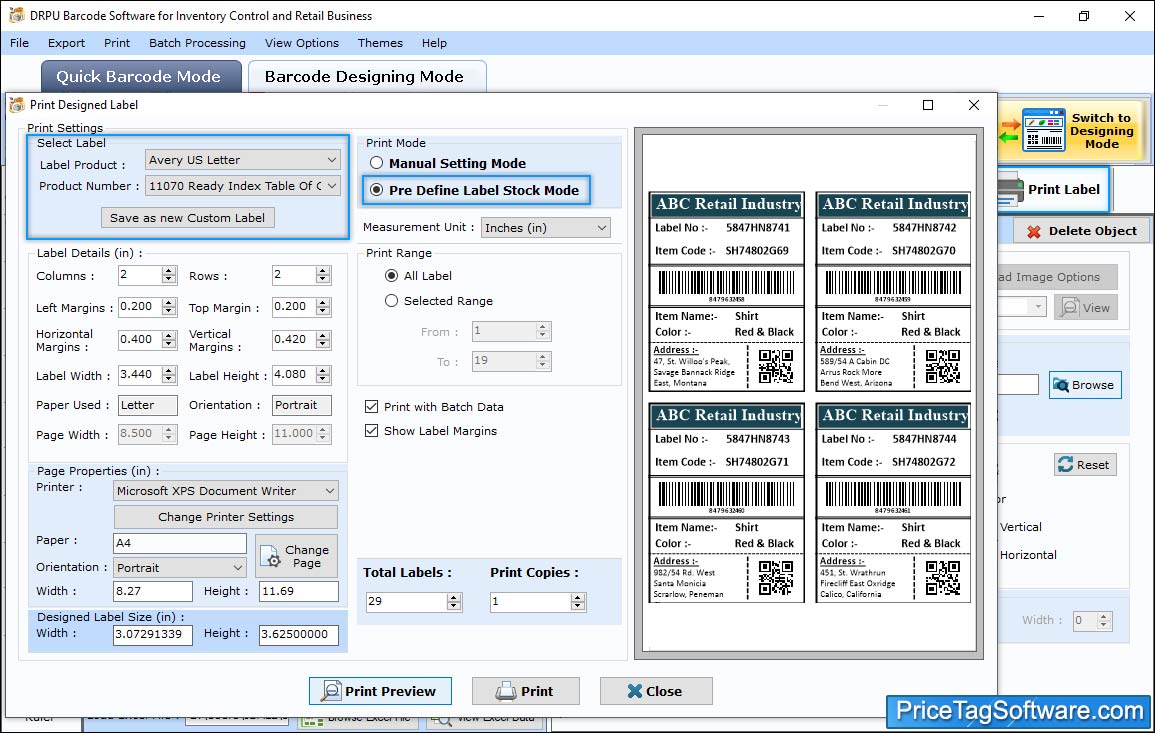1155x733 pixels.
Task: Maximize the Print Designed Label dialog
Action: point(928,105)
